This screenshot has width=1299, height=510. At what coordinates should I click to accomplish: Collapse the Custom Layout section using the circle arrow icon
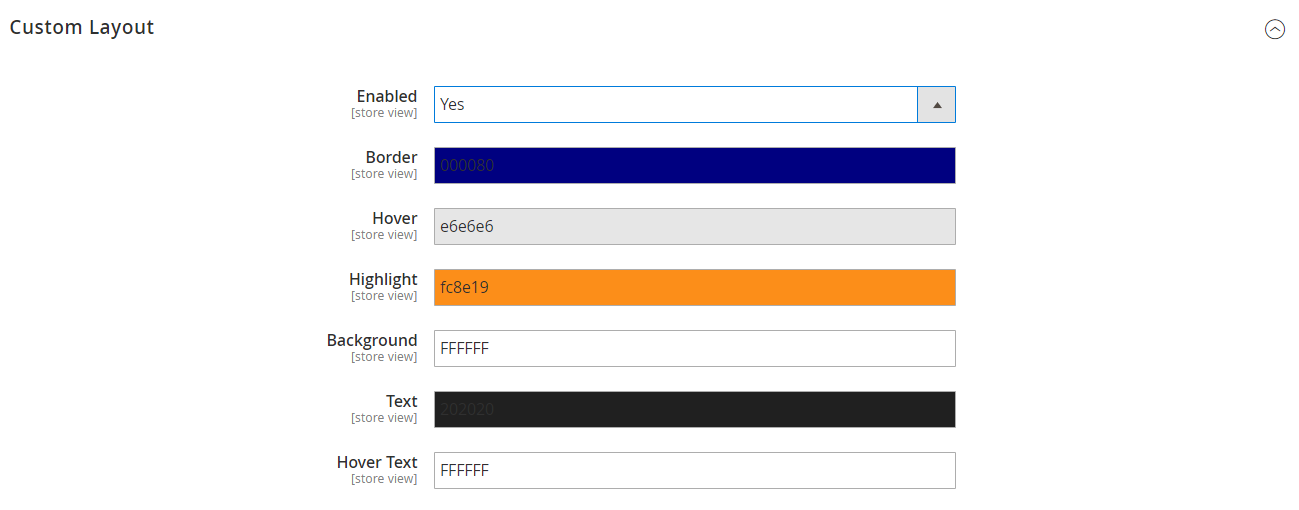(x=1275, y=29)
